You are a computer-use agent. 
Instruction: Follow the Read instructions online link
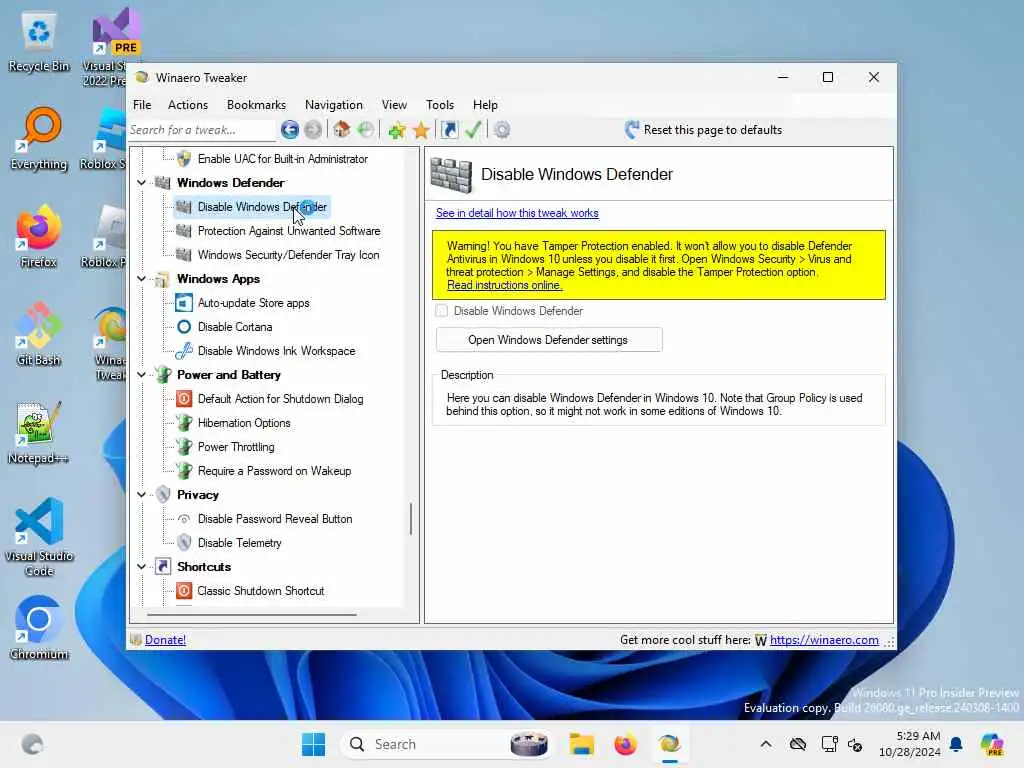(504, 285)
